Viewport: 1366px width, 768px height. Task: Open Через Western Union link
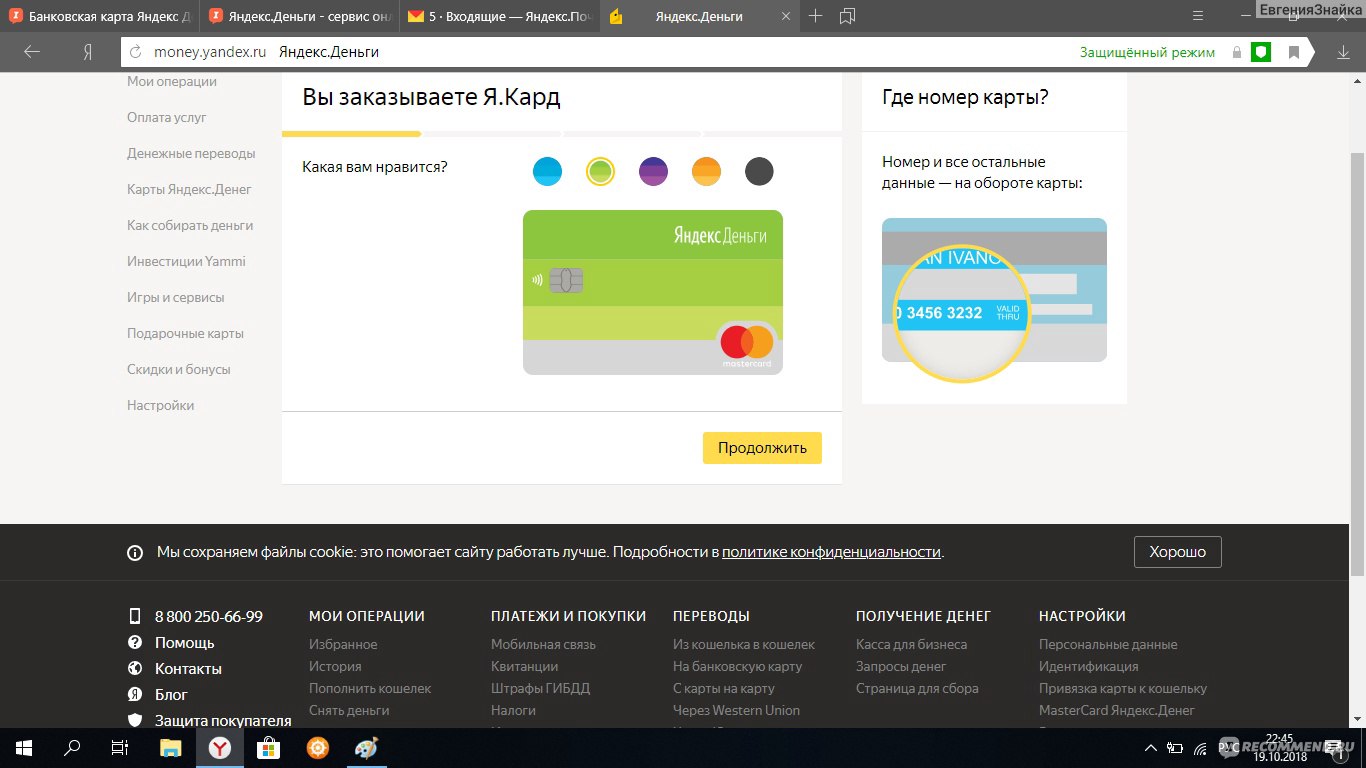[x=736, y=711]
